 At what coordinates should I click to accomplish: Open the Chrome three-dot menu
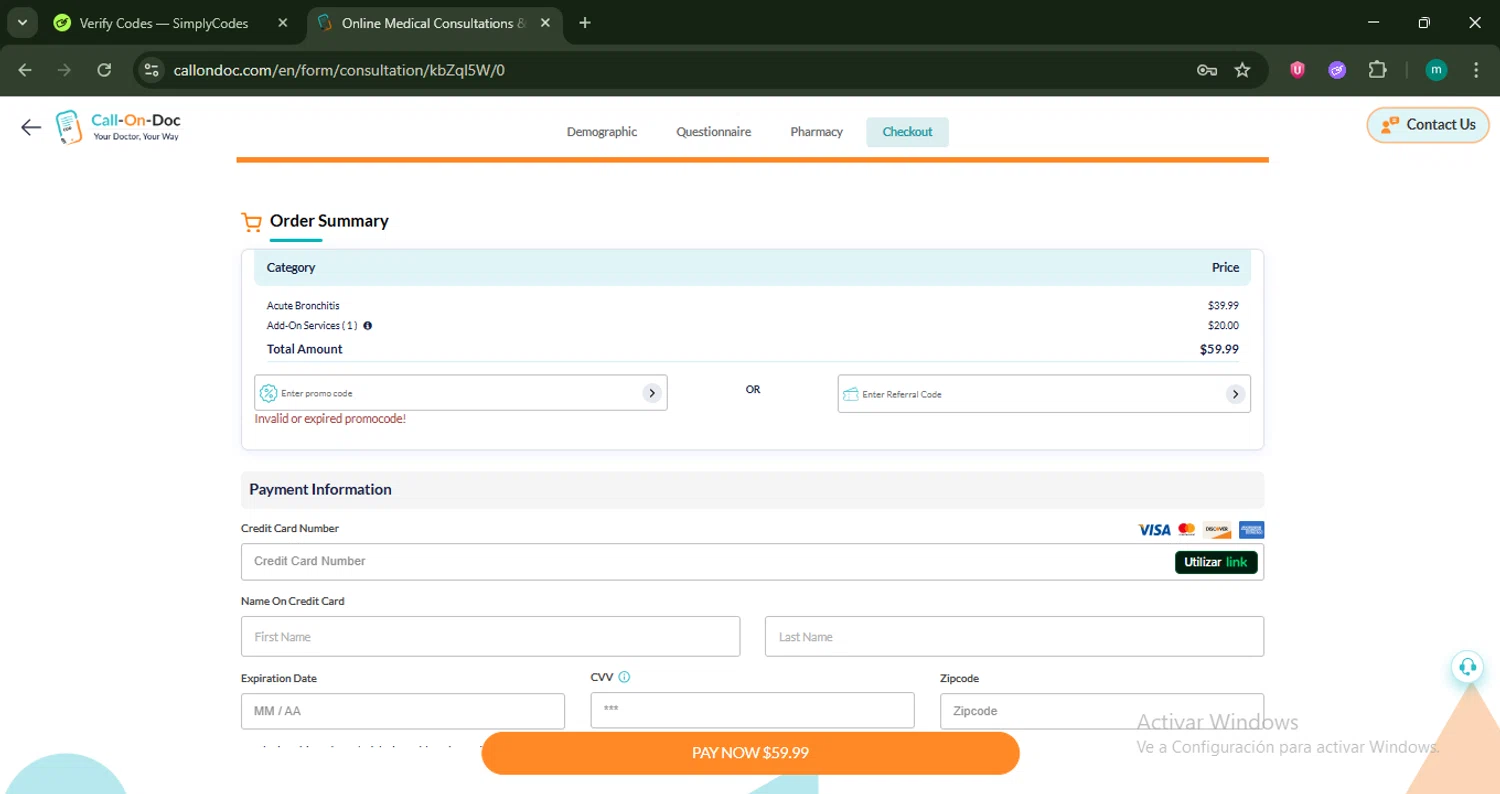click(1476, 70)
